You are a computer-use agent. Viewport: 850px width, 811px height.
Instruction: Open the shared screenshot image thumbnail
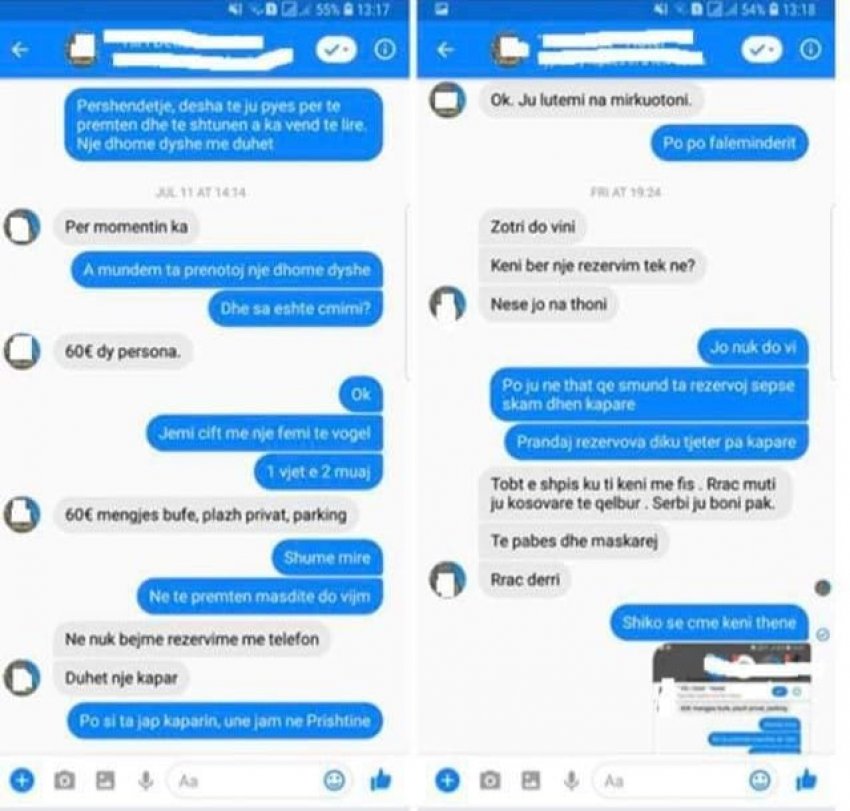coord(732,698)
